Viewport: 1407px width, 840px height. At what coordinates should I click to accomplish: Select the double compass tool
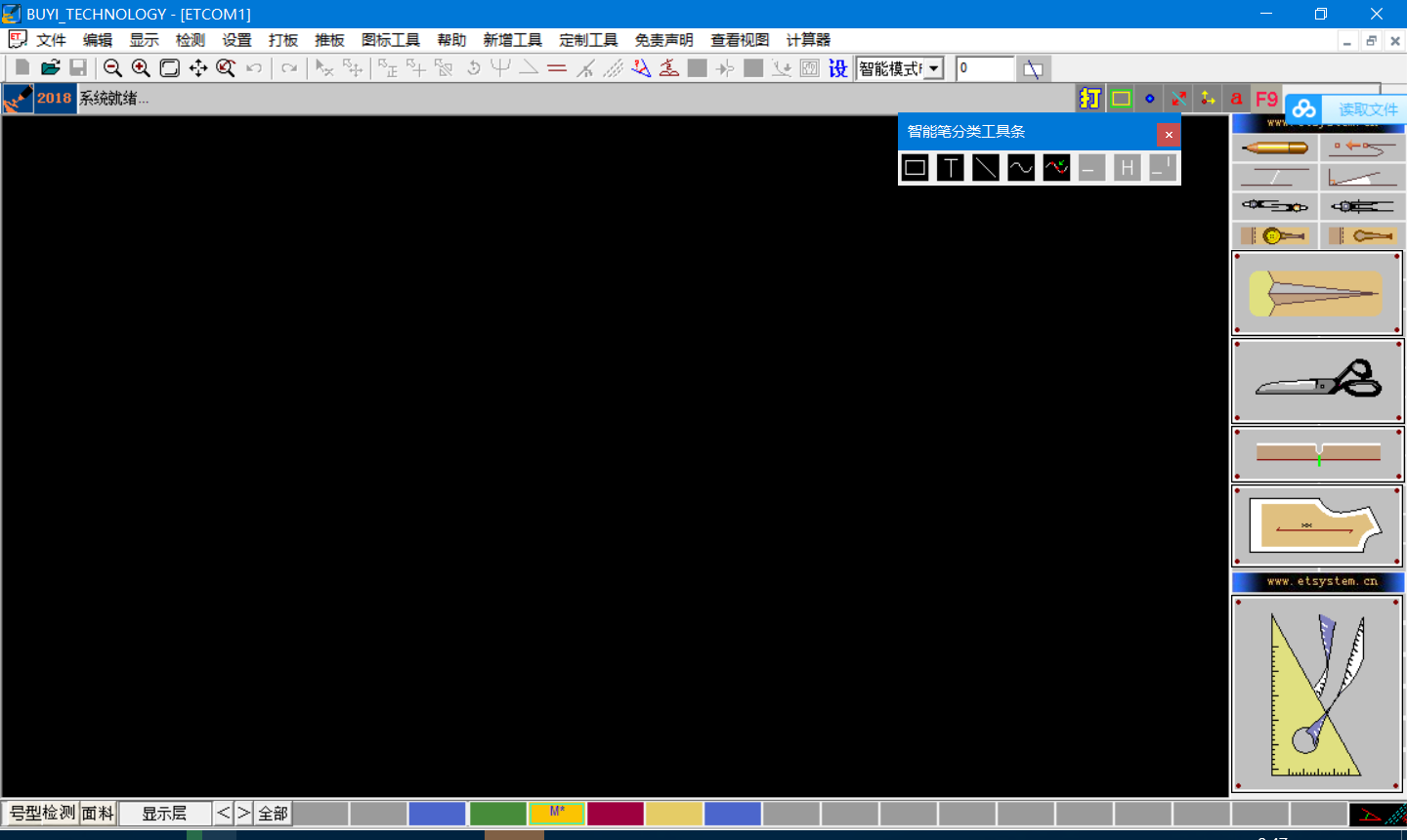pyautogui.click(x=1274, y=206)
